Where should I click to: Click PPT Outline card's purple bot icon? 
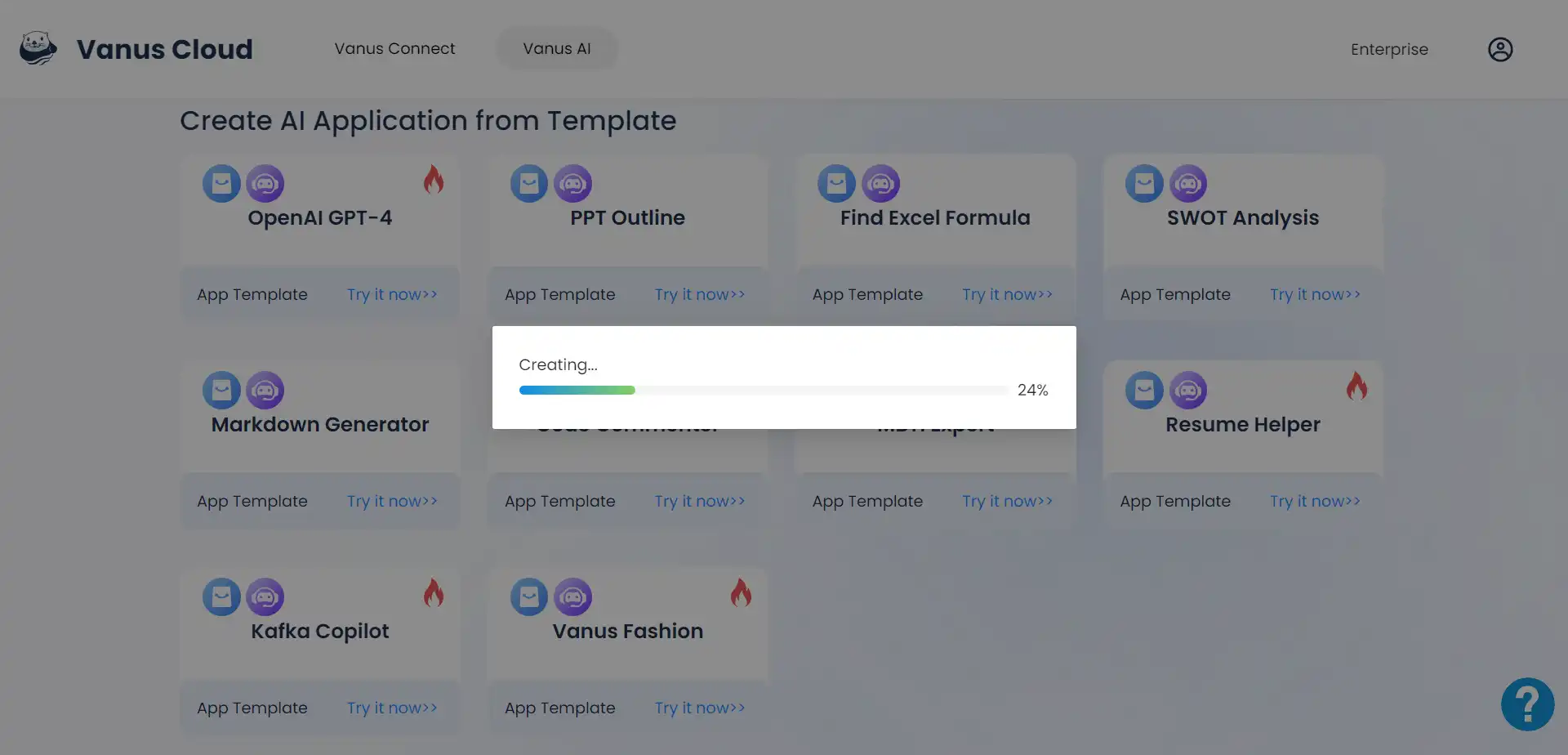pyautogui.click(x=573, y=184)
